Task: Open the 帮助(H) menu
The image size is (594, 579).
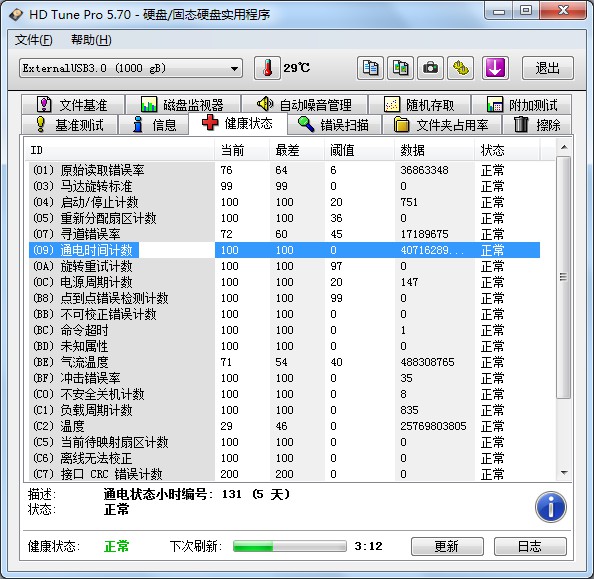Action: (91, 40)
